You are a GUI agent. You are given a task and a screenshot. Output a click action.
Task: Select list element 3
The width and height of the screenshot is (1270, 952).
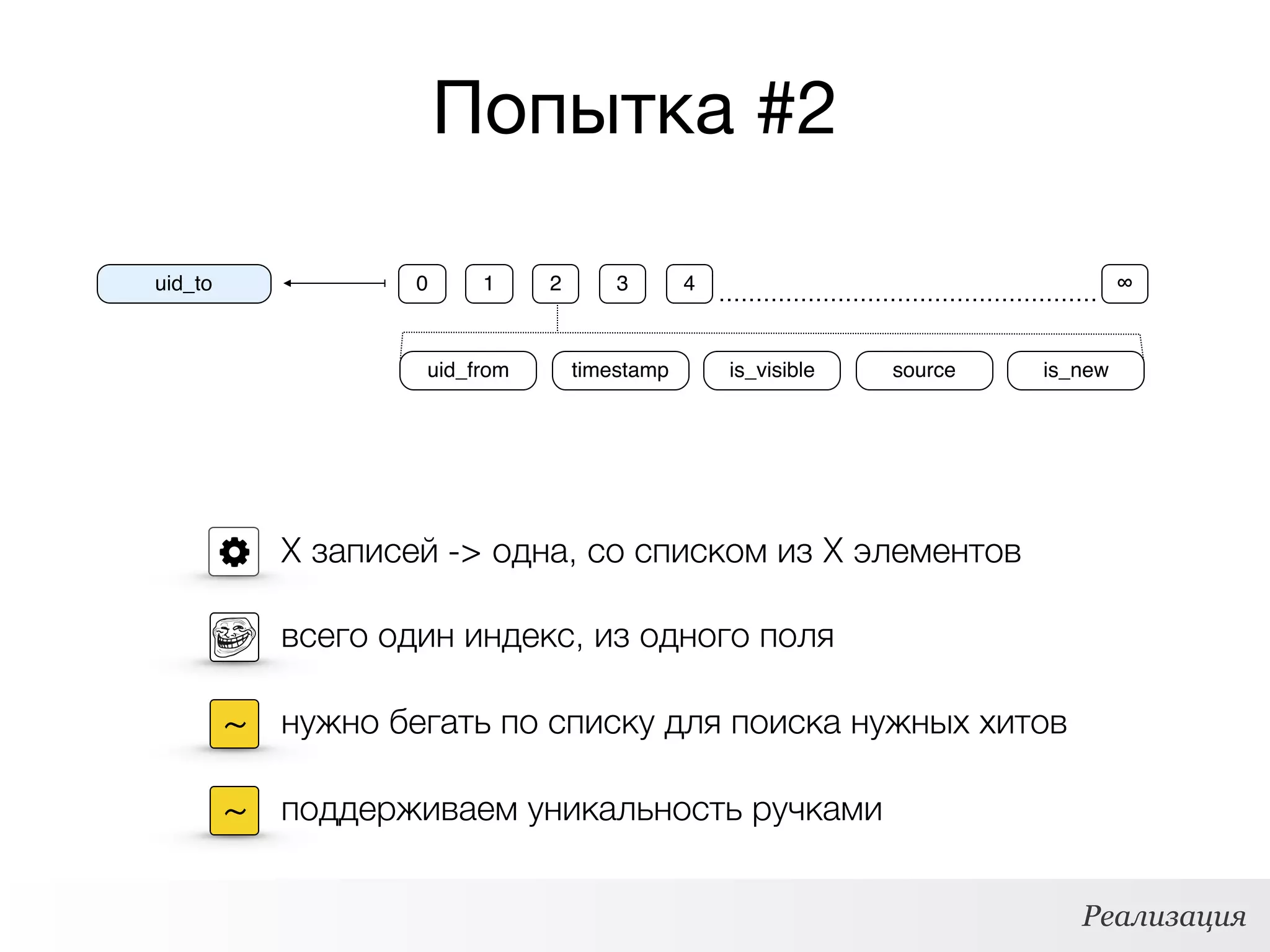(623, 284)
